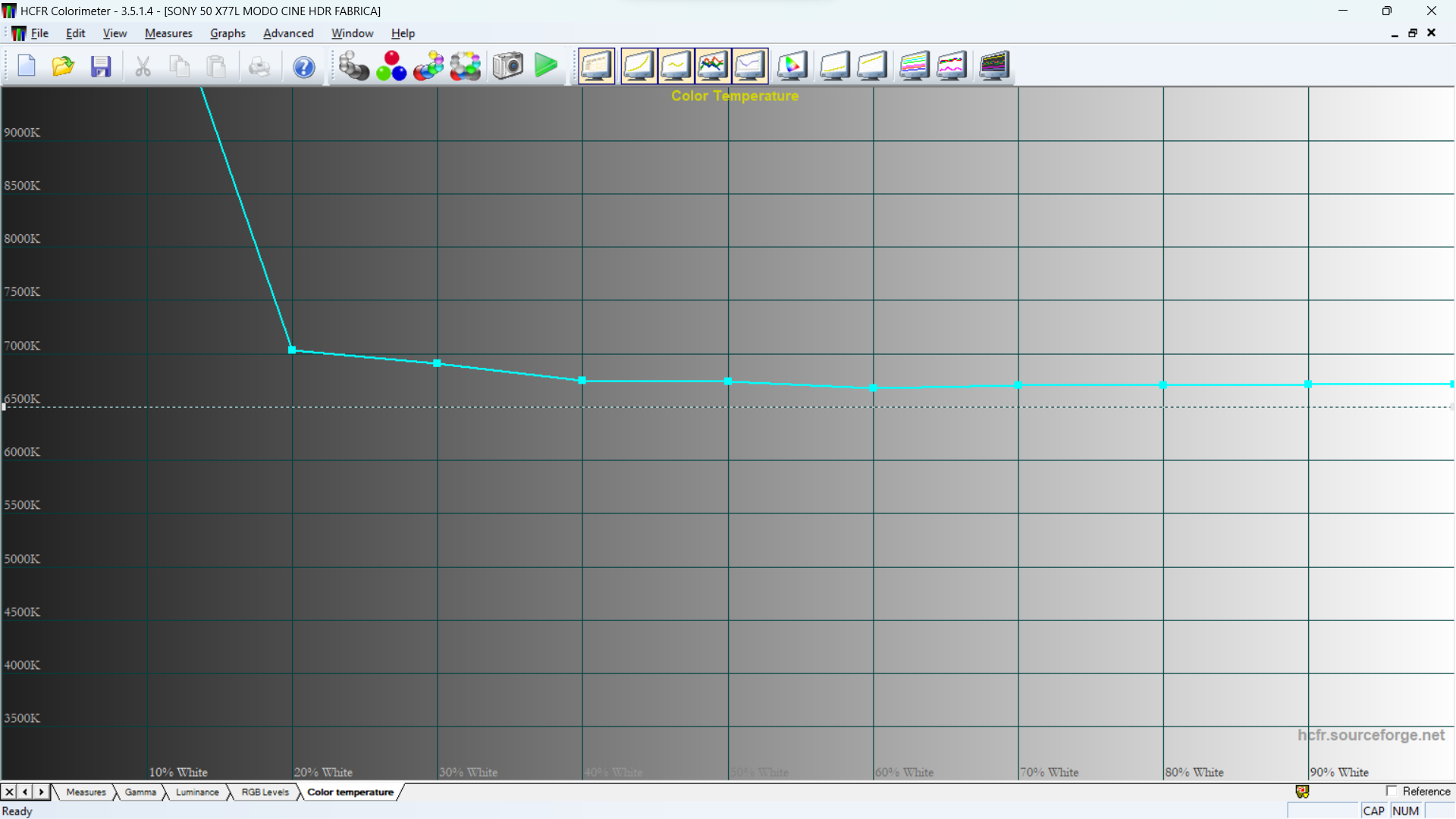Create a new document with New icon
Screen dimensions: 1456x819
tap(27, 66)
